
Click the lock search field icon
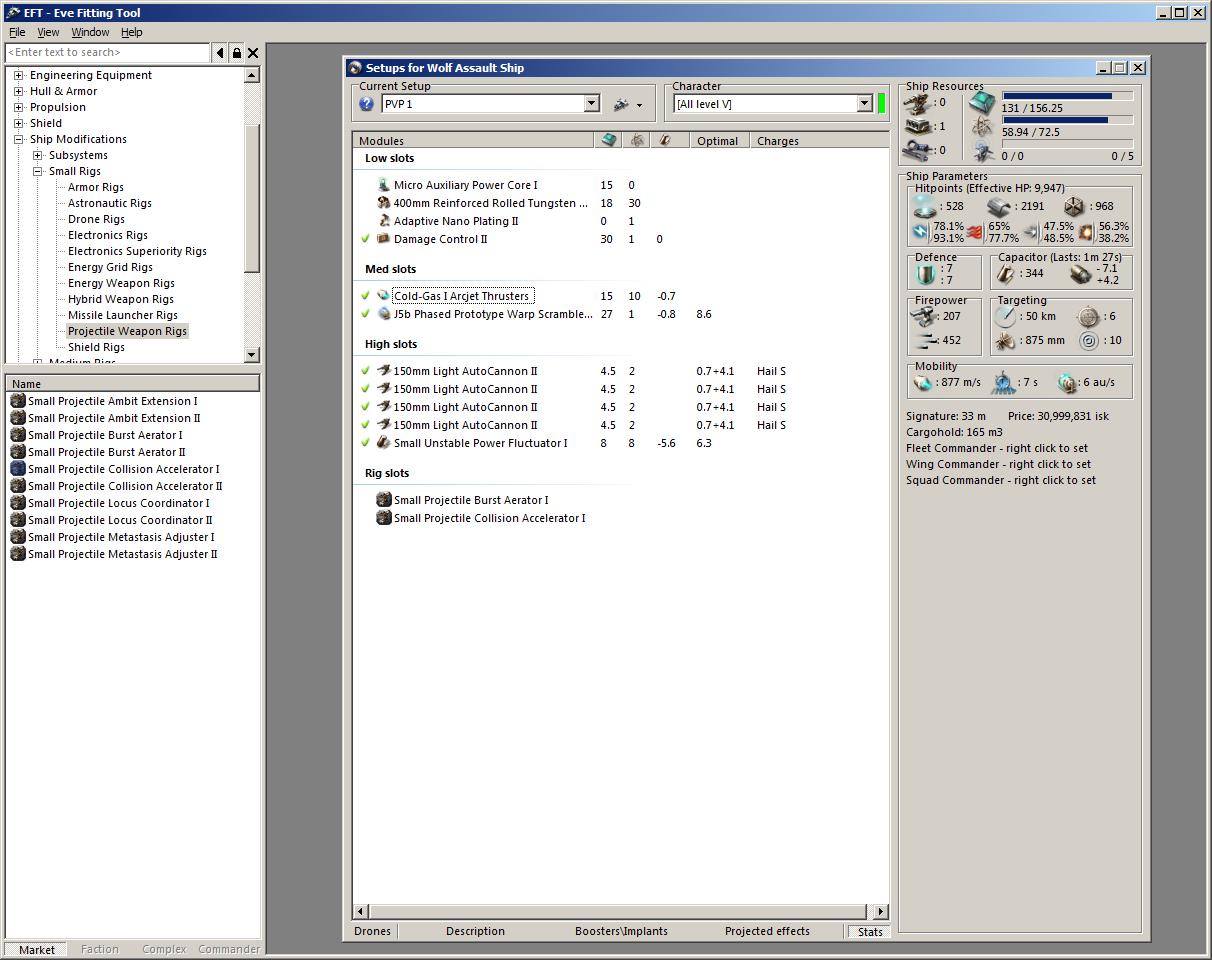click(237, 52)
